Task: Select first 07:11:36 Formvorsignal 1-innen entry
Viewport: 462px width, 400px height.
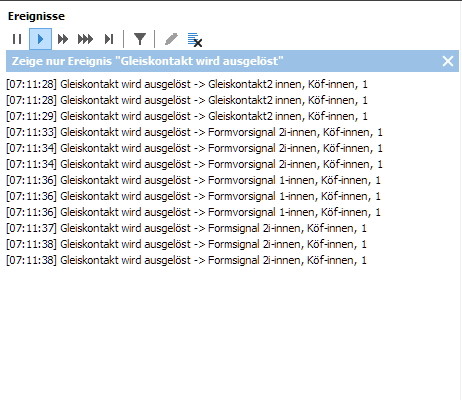Action: coord(193,180)
